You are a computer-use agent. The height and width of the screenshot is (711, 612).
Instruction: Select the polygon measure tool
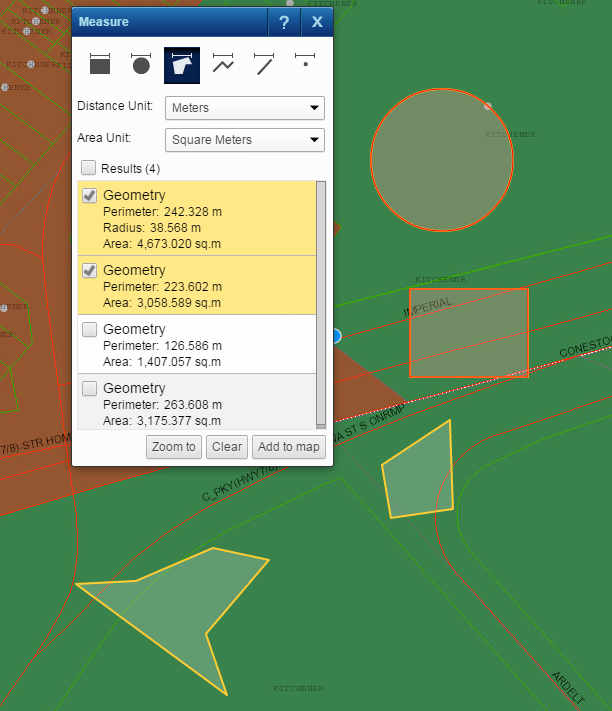point(182,65)
